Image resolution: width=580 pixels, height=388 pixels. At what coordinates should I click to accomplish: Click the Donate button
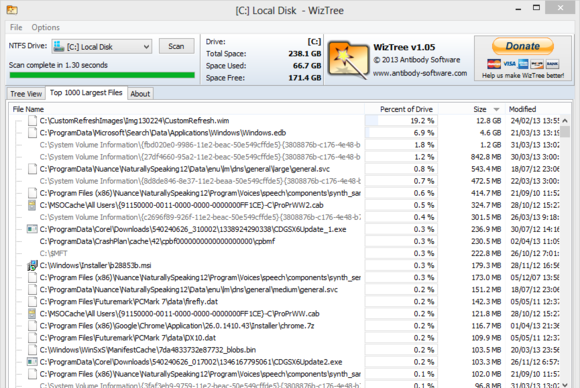(523, 46)
